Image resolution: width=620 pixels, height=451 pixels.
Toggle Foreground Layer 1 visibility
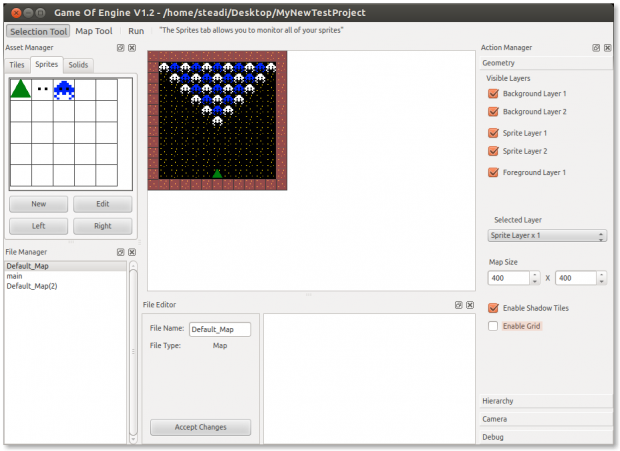point(493,173)
